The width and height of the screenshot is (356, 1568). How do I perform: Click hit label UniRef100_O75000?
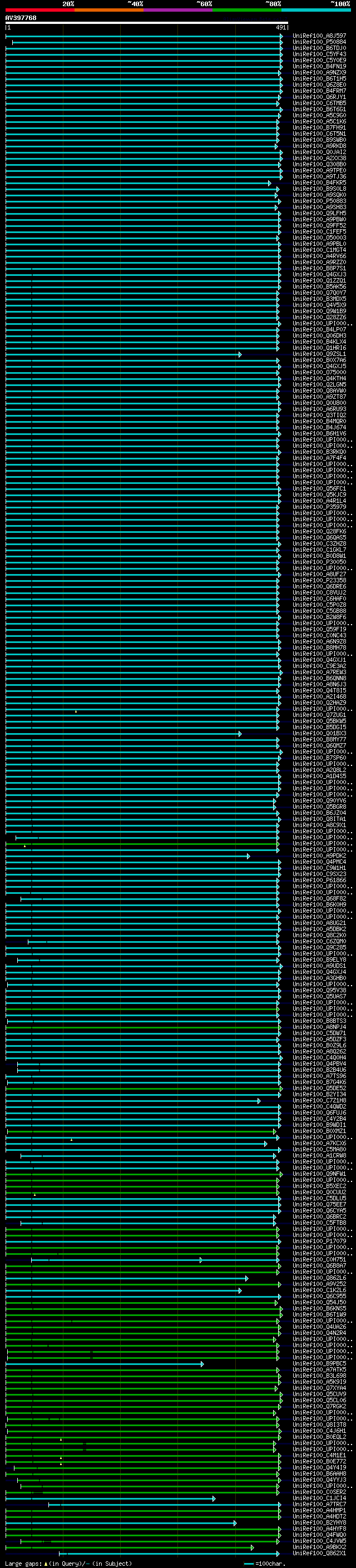pyautogui.click(x=319, y=373)
